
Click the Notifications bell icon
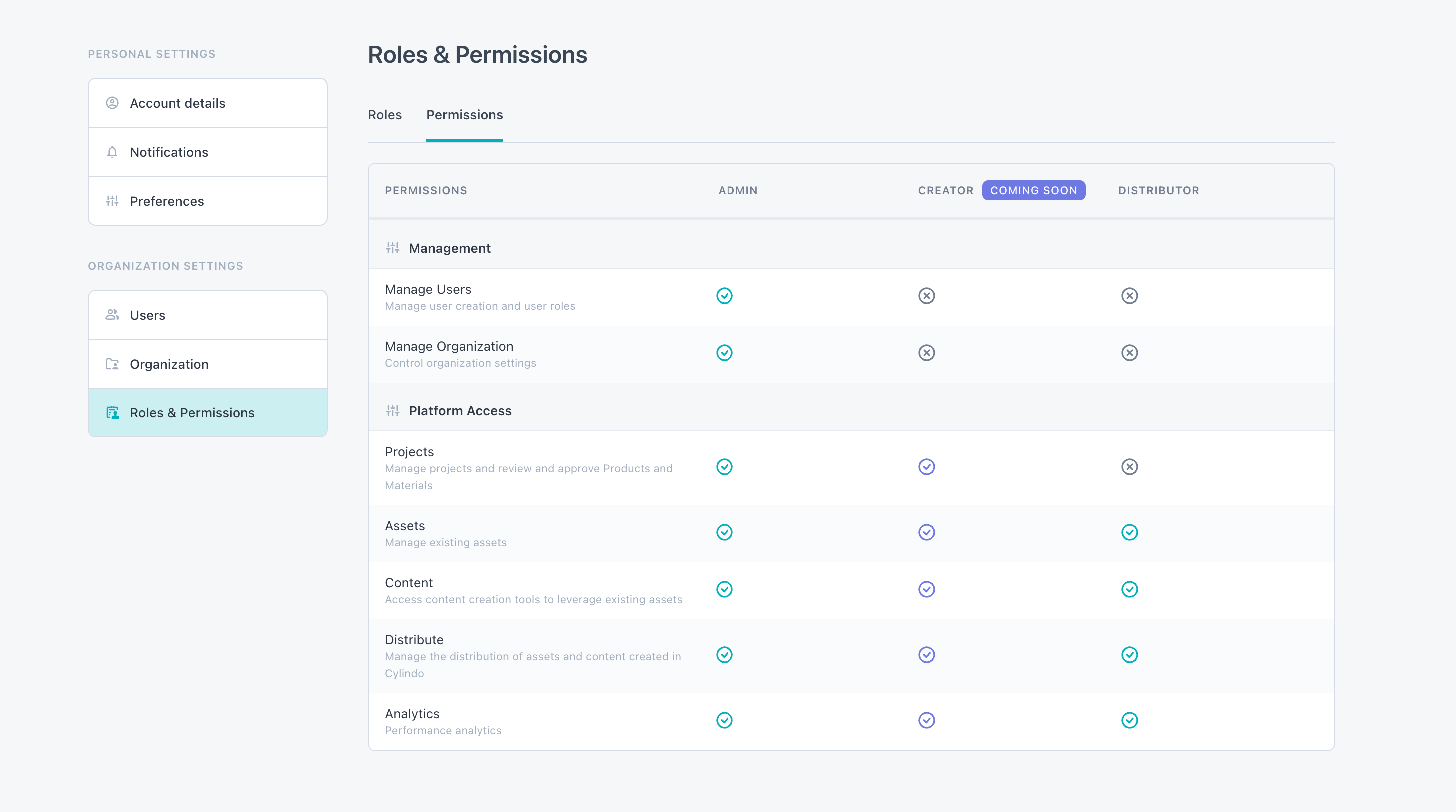tap(112, 152)
